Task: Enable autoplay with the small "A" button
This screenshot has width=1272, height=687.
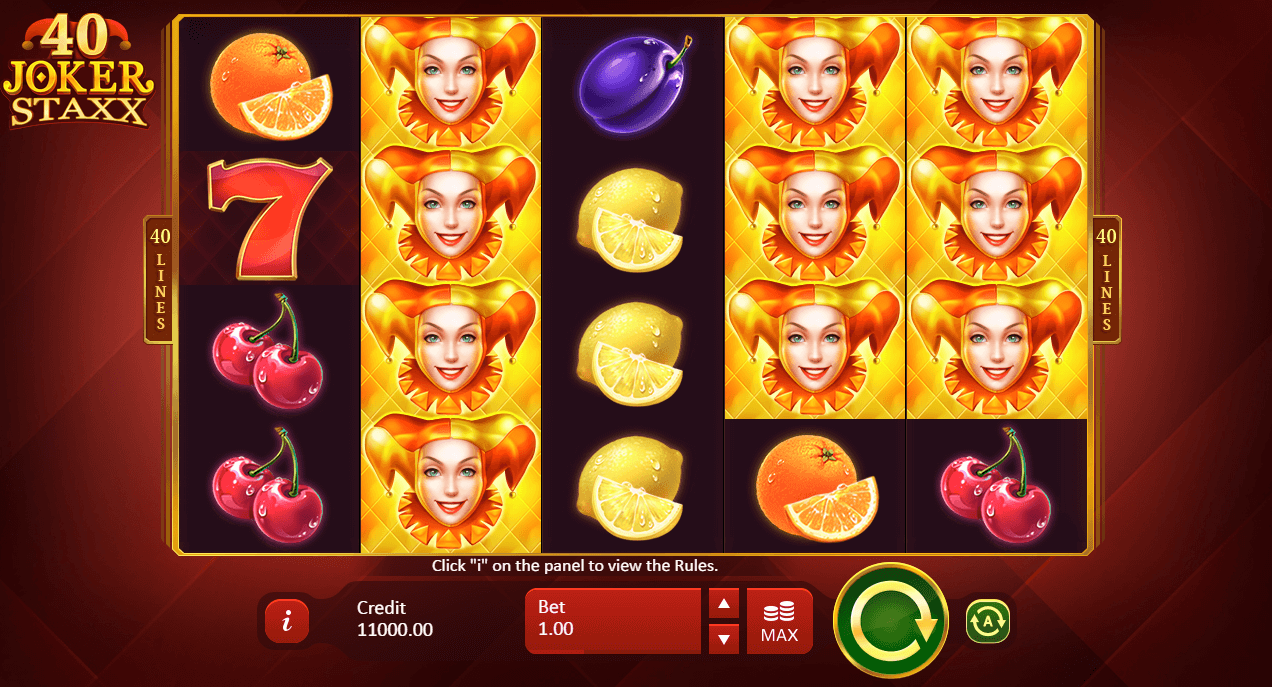Action: [x=988, y=621]
